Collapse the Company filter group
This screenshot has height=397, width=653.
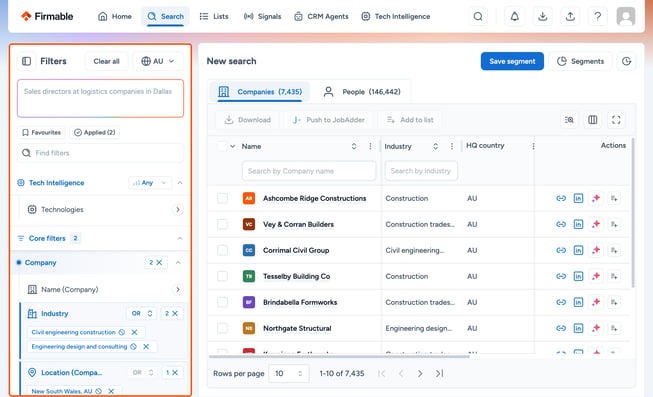pos(178,262)
